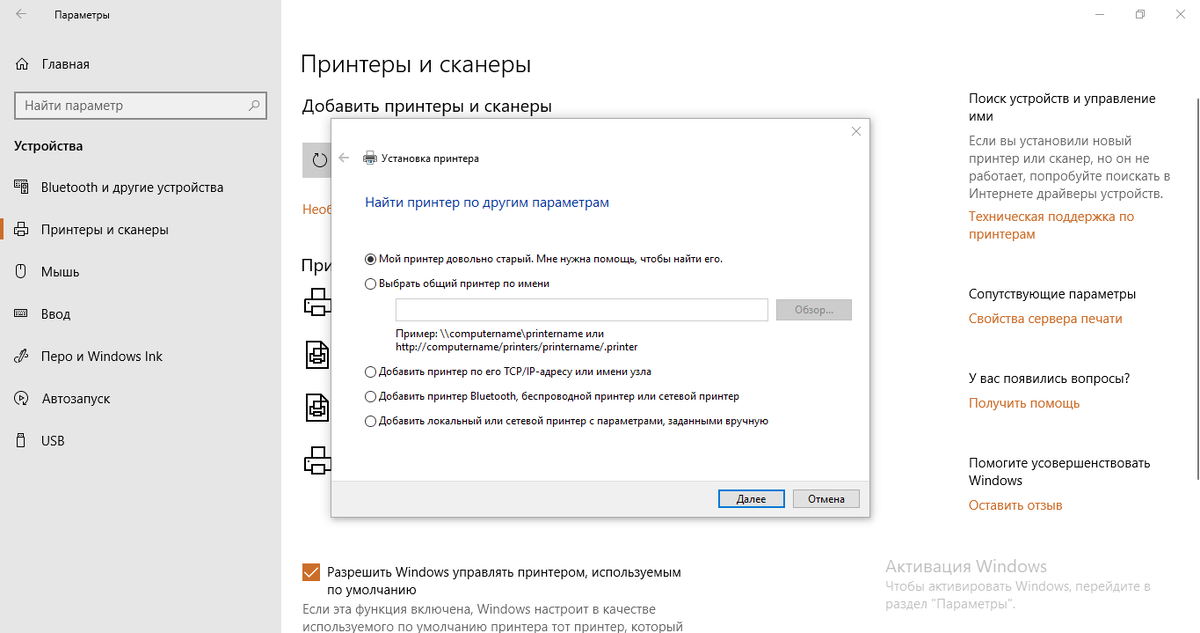
Task: Click the printer icon next to Принтеры и сканеры
Action: [x=22, y=230]
